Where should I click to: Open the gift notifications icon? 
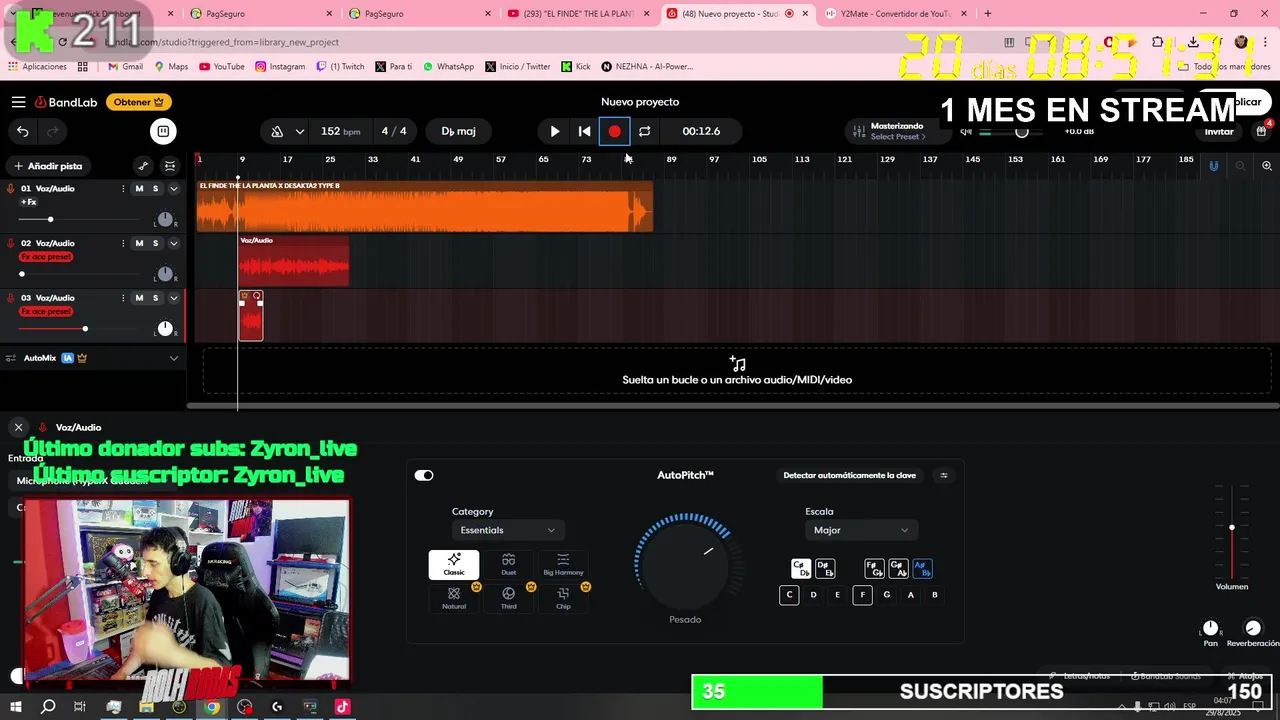coord(1261,131)
